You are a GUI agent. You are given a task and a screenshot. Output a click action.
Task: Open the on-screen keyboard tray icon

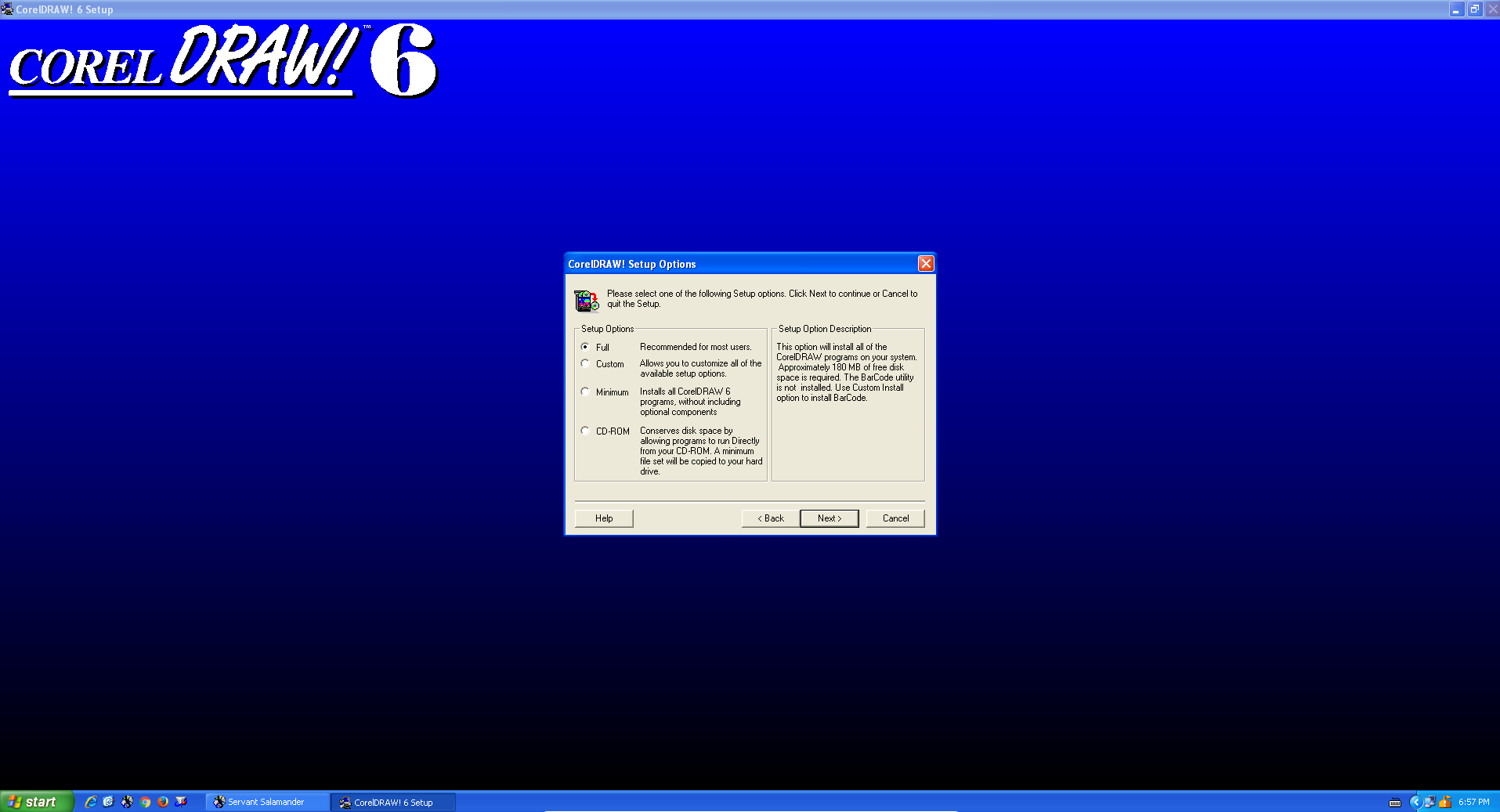pos(1395,802)
